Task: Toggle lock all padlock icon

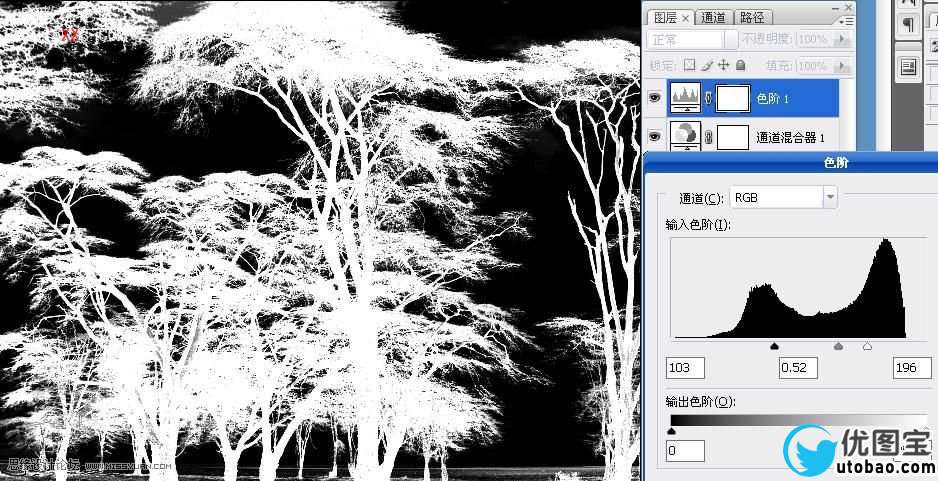Action: point(741,64)
